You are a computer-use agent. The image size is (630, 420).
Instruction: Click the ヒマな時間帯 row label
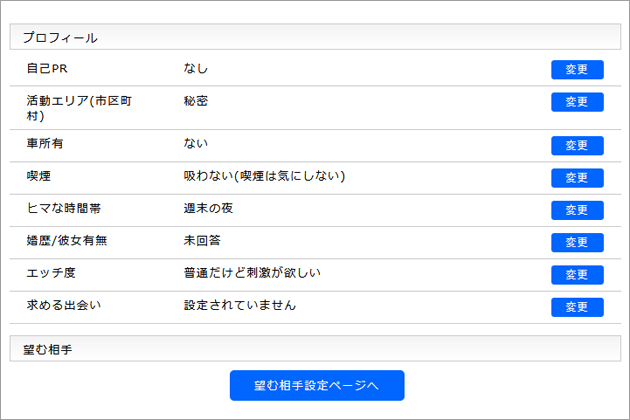pos(64,209)
